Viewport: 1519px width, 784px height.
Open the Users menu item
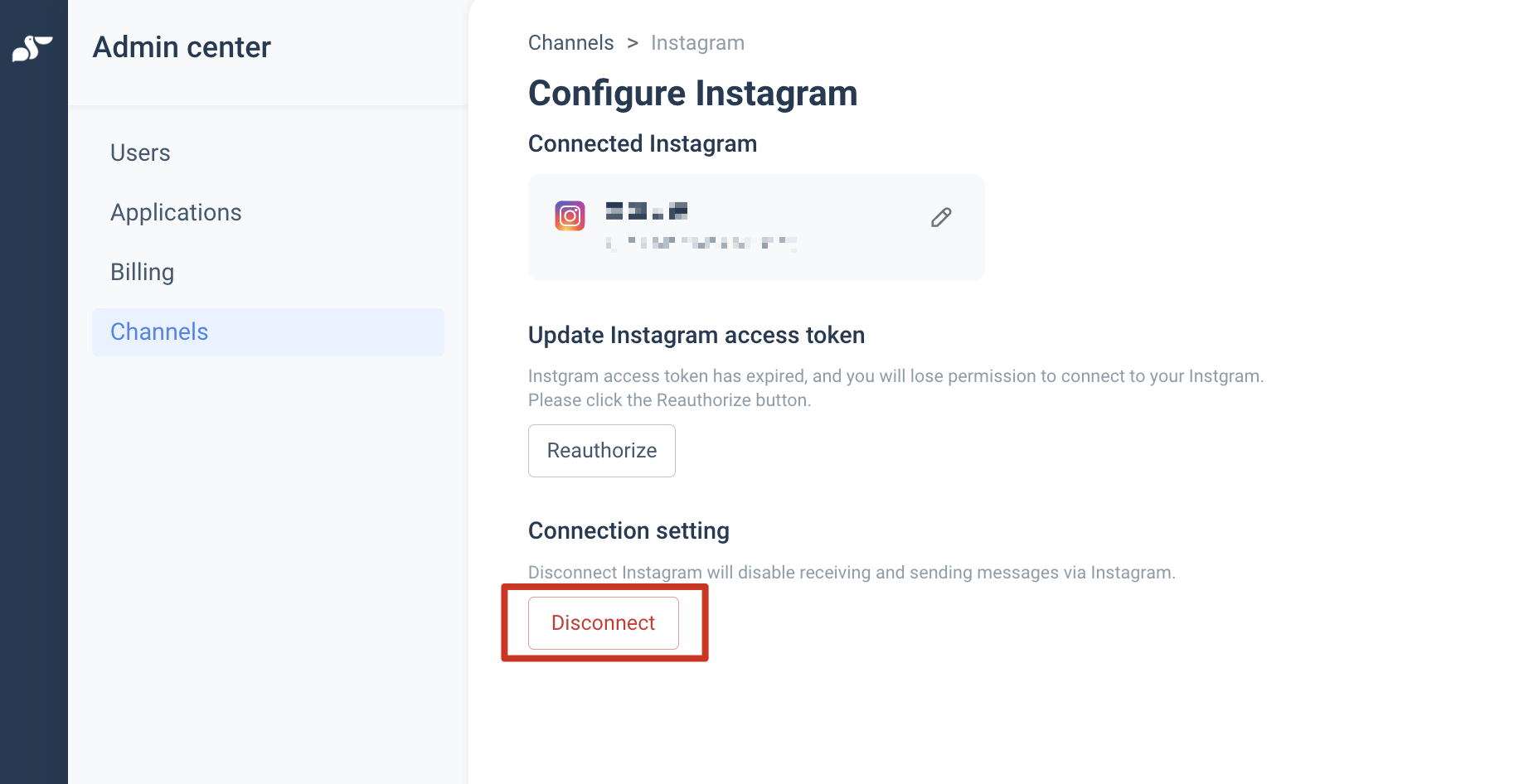point(140,153)
